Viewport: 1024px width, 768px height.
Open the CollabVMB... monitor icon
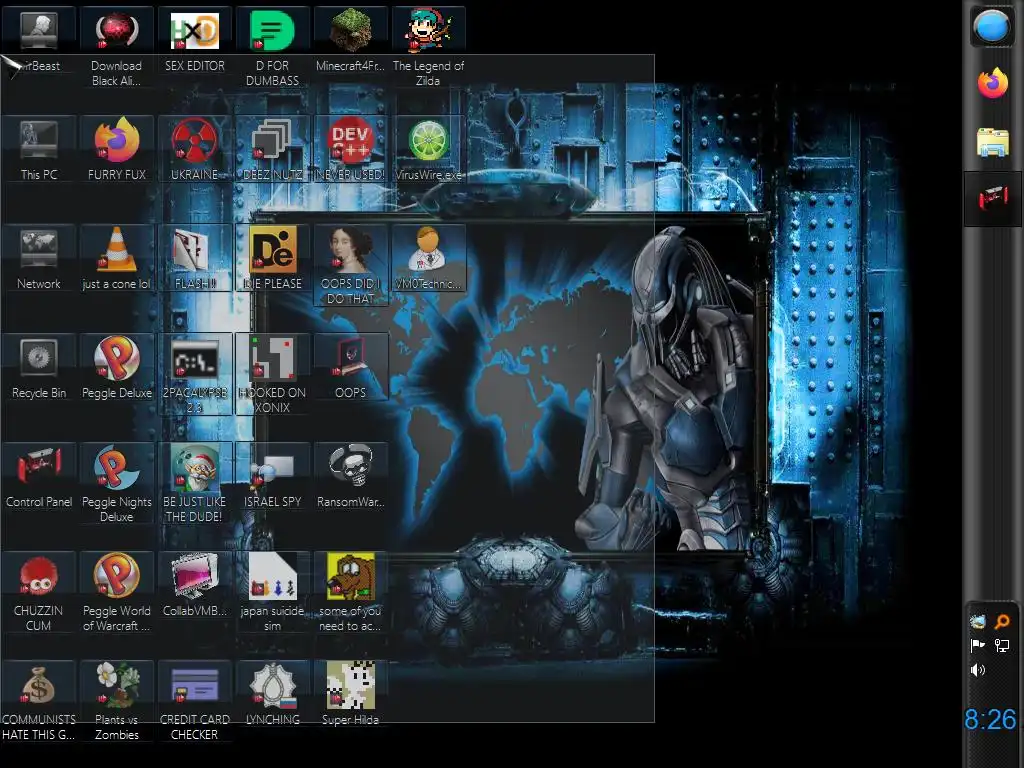pyautogui.click(x=195, y=576)
